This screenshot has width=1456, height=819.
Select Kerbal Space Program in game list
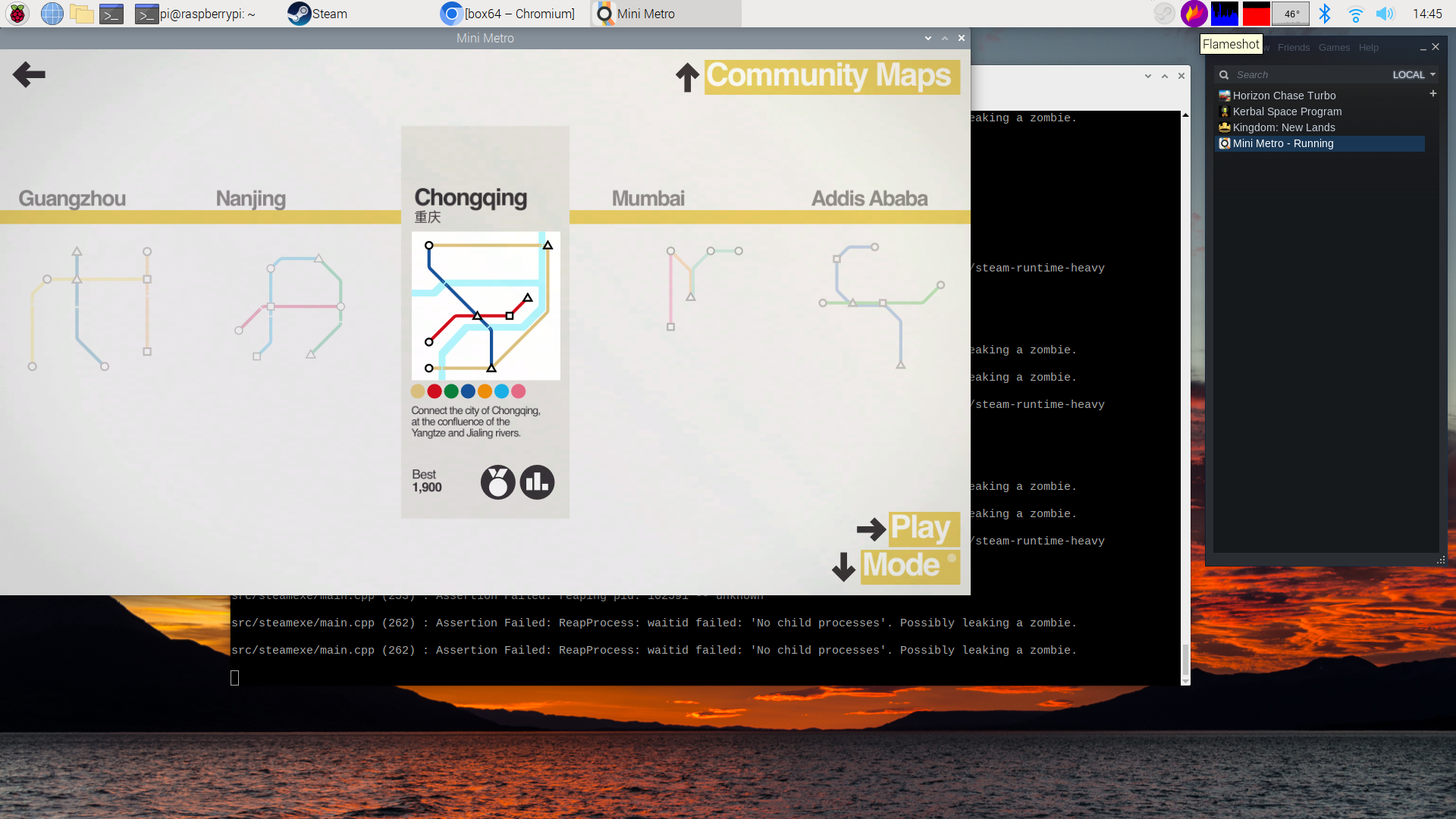pyautogui.click(x=1287, y=111)
